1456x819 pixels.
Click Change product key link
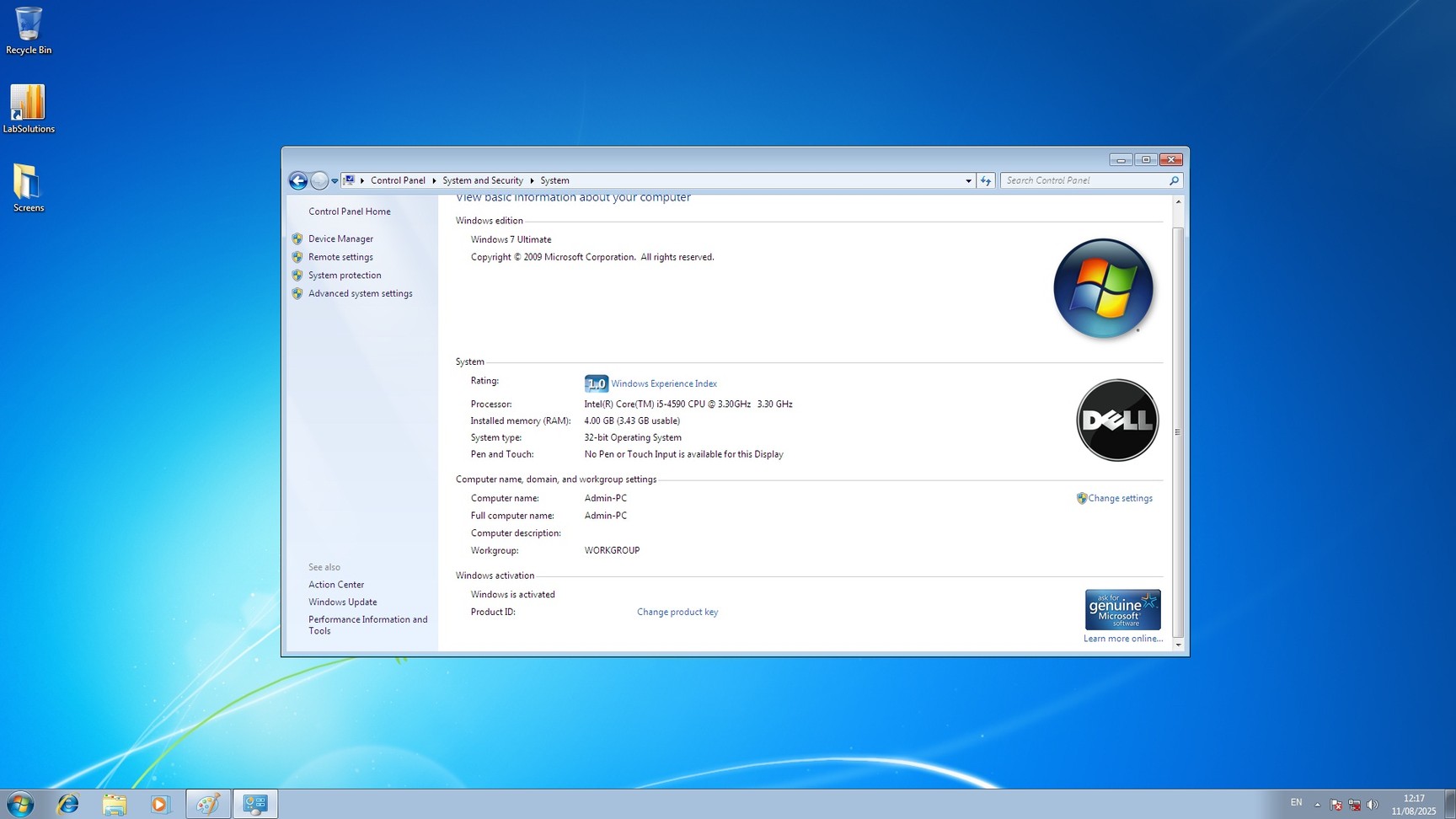pyautogui.click(x=677, y=612)
